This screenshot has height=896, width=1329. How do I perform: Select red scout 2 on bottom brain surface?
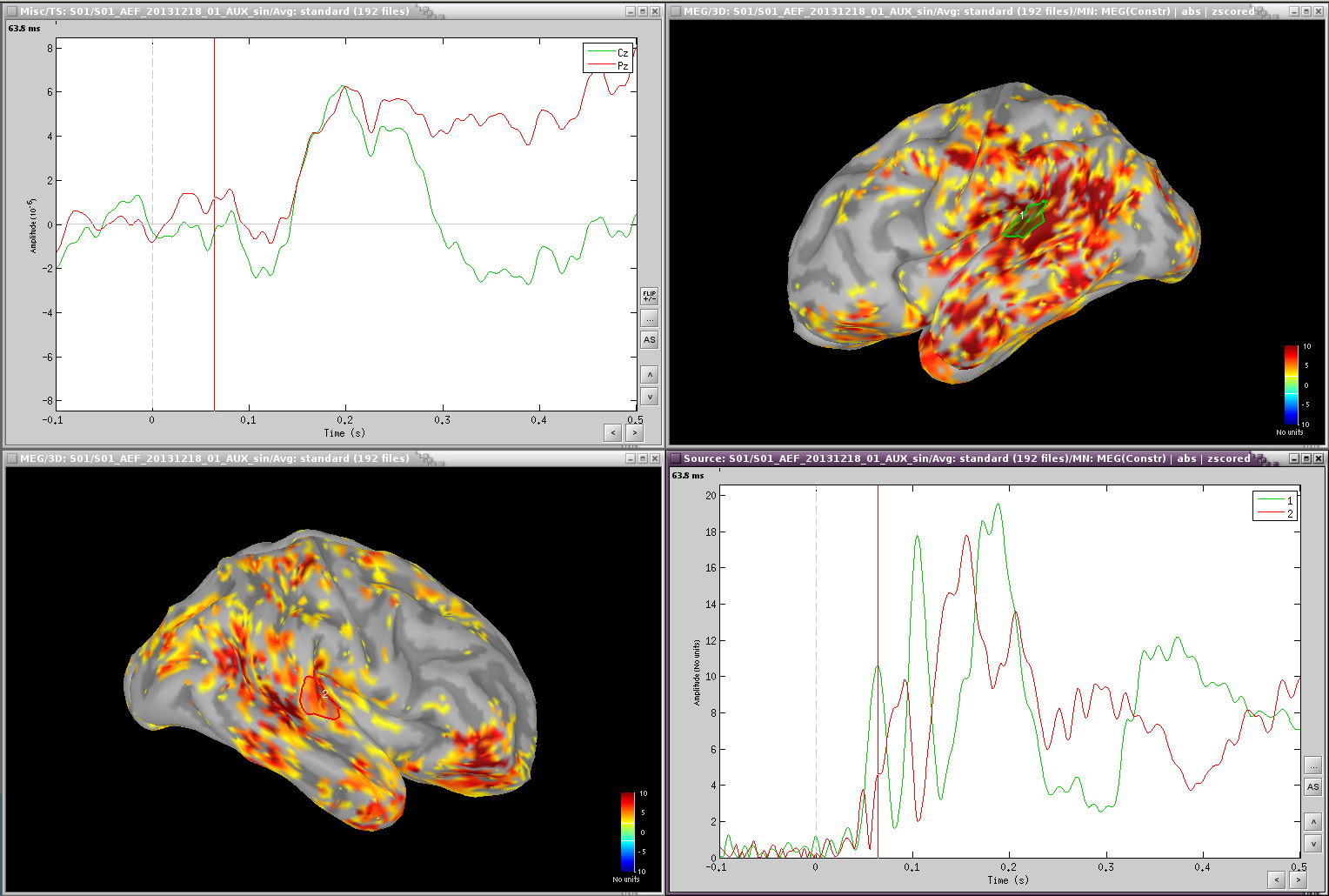click(x=319, y=697)
